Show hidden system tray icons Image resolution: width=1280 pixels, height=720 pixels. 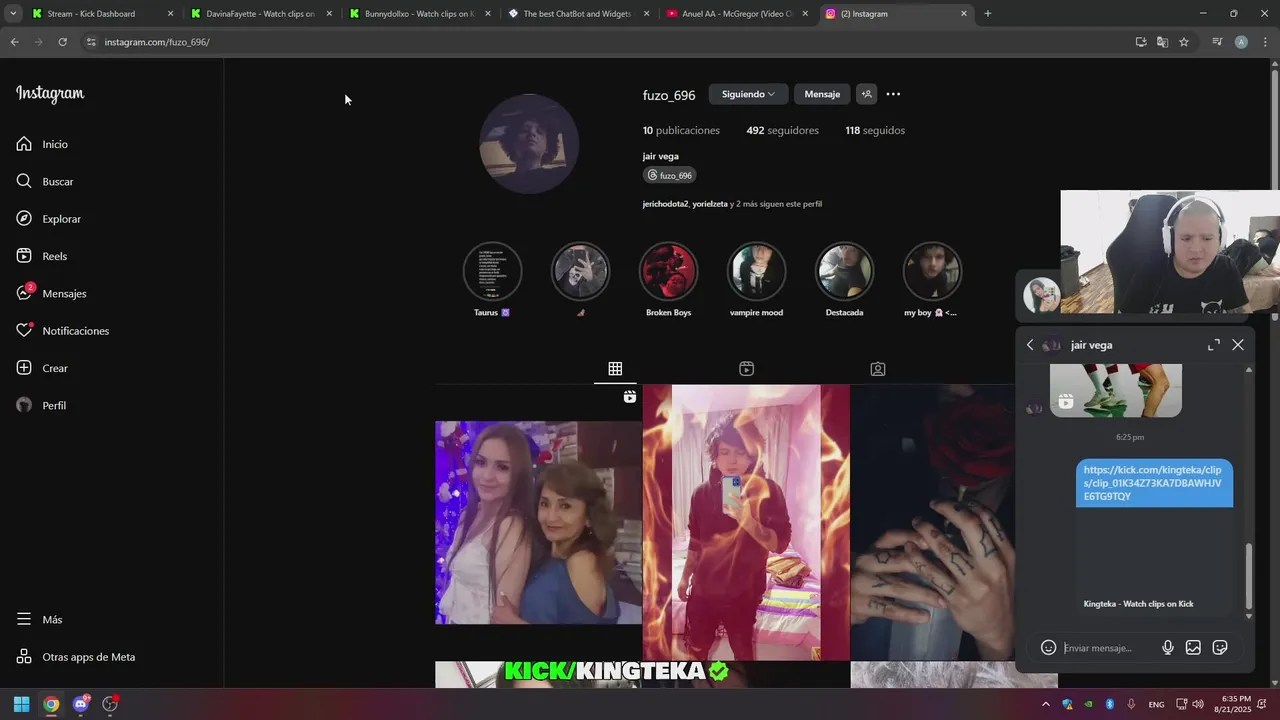1046,704
